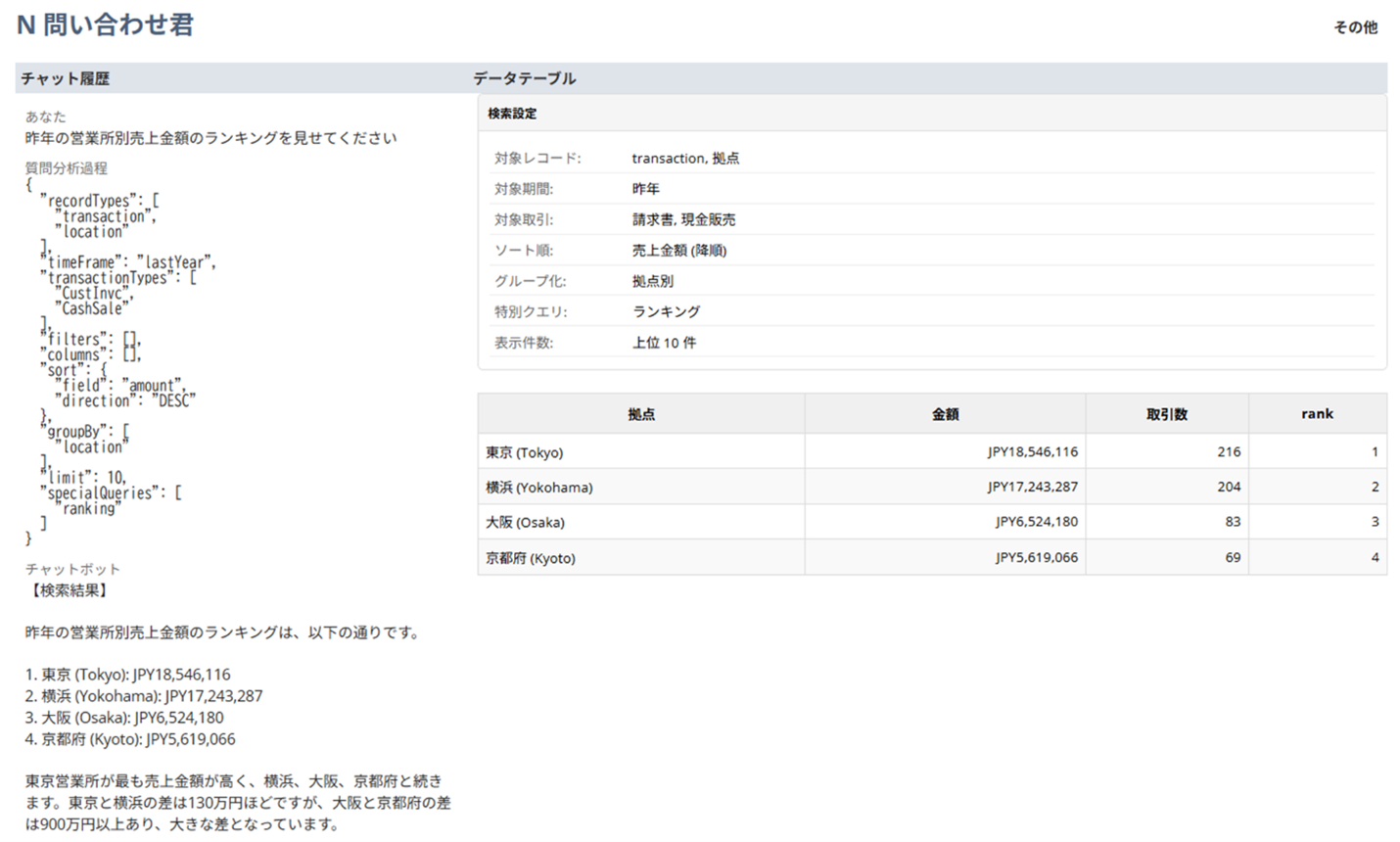Click the 表示件数 上位10件 setting
Viewport: 1400px width, 842px height.
pos(664,342)
